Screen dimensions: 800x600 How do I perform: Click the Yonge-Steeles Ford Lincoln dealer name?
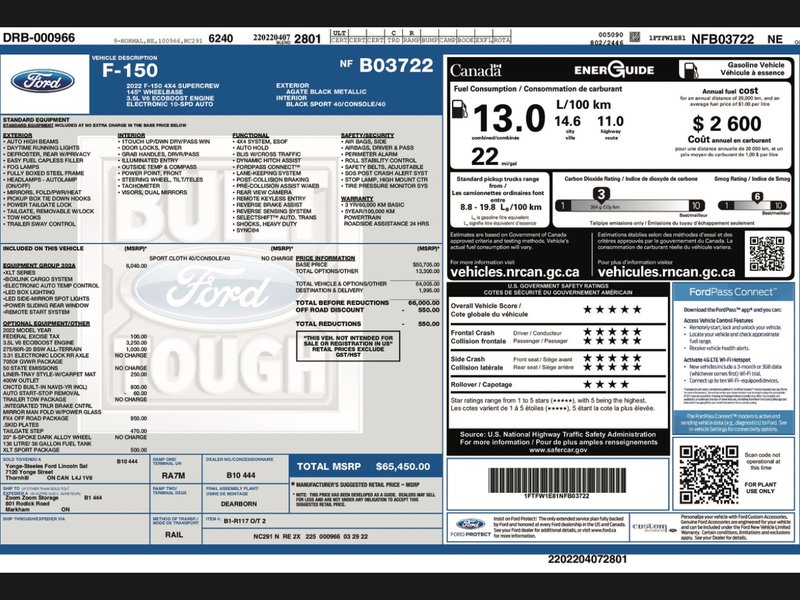[x=46, y=466]
